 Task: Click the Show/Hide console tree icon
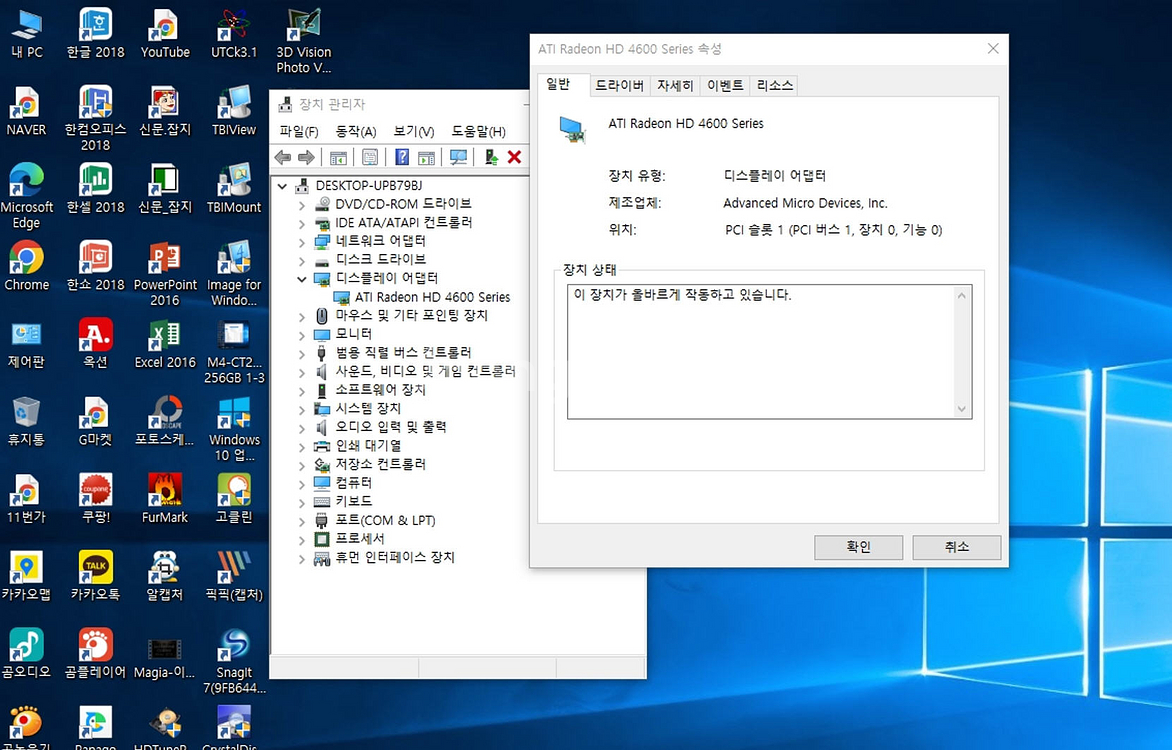point(336,157)
